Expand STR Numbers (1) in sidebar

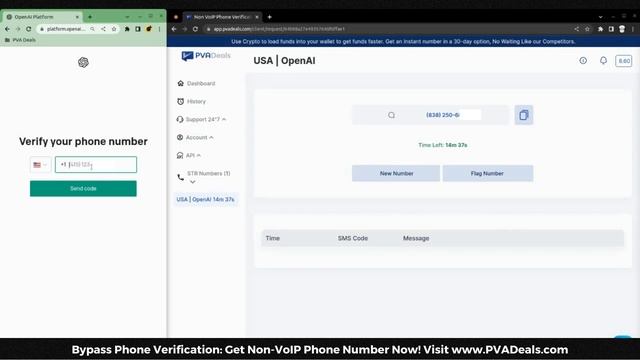(204, 177)
